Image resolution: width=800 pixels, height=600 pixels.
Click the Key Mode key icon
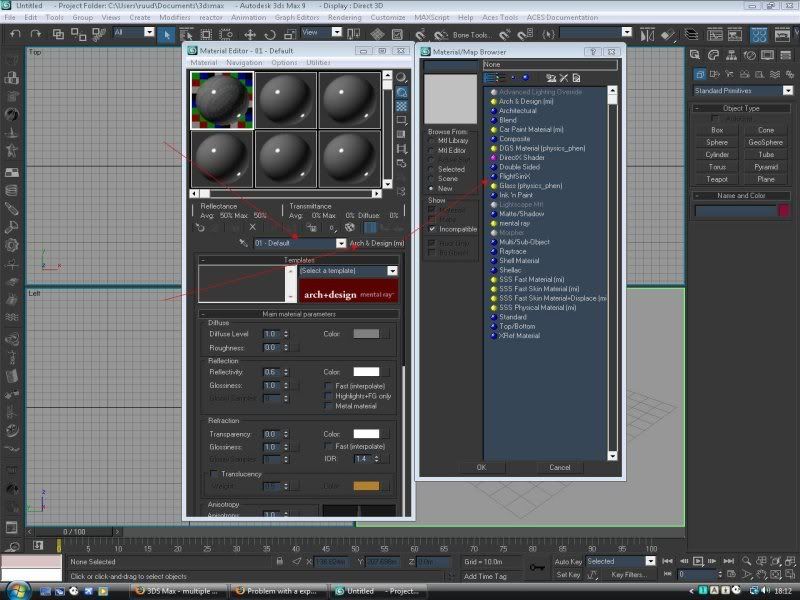pos(537,567)
